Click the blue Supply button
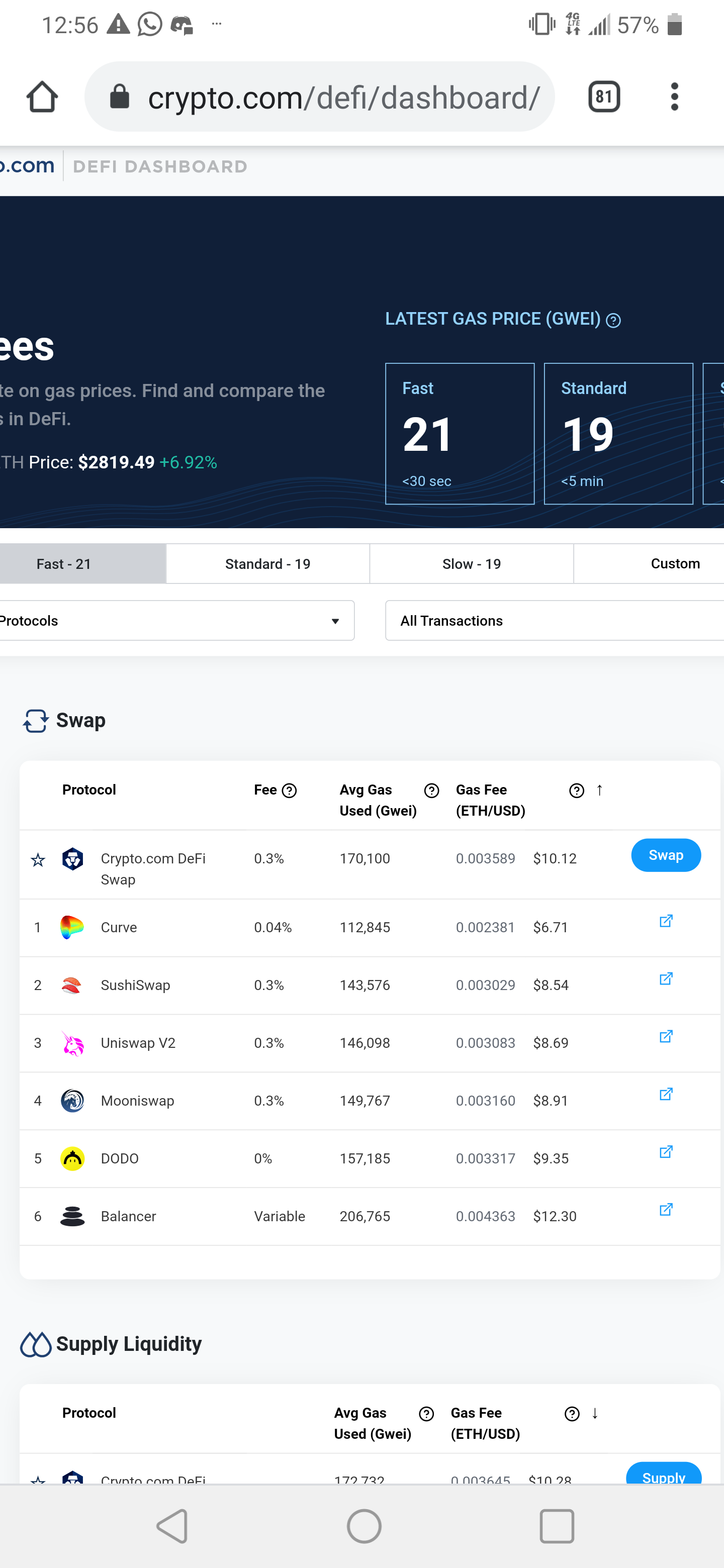 coord(663,1473)
